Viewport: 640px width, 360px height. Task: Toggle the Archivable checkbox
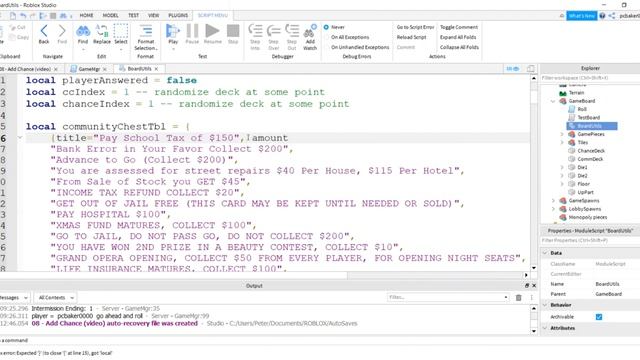click(x=599, y=317)
